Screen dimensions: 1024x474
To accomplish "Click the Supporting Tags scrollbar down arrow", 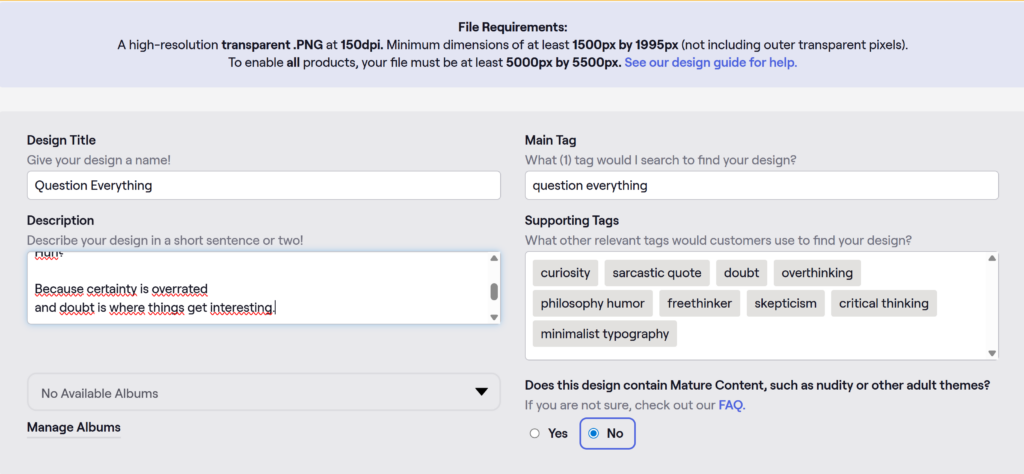I will tap(992, 353).
